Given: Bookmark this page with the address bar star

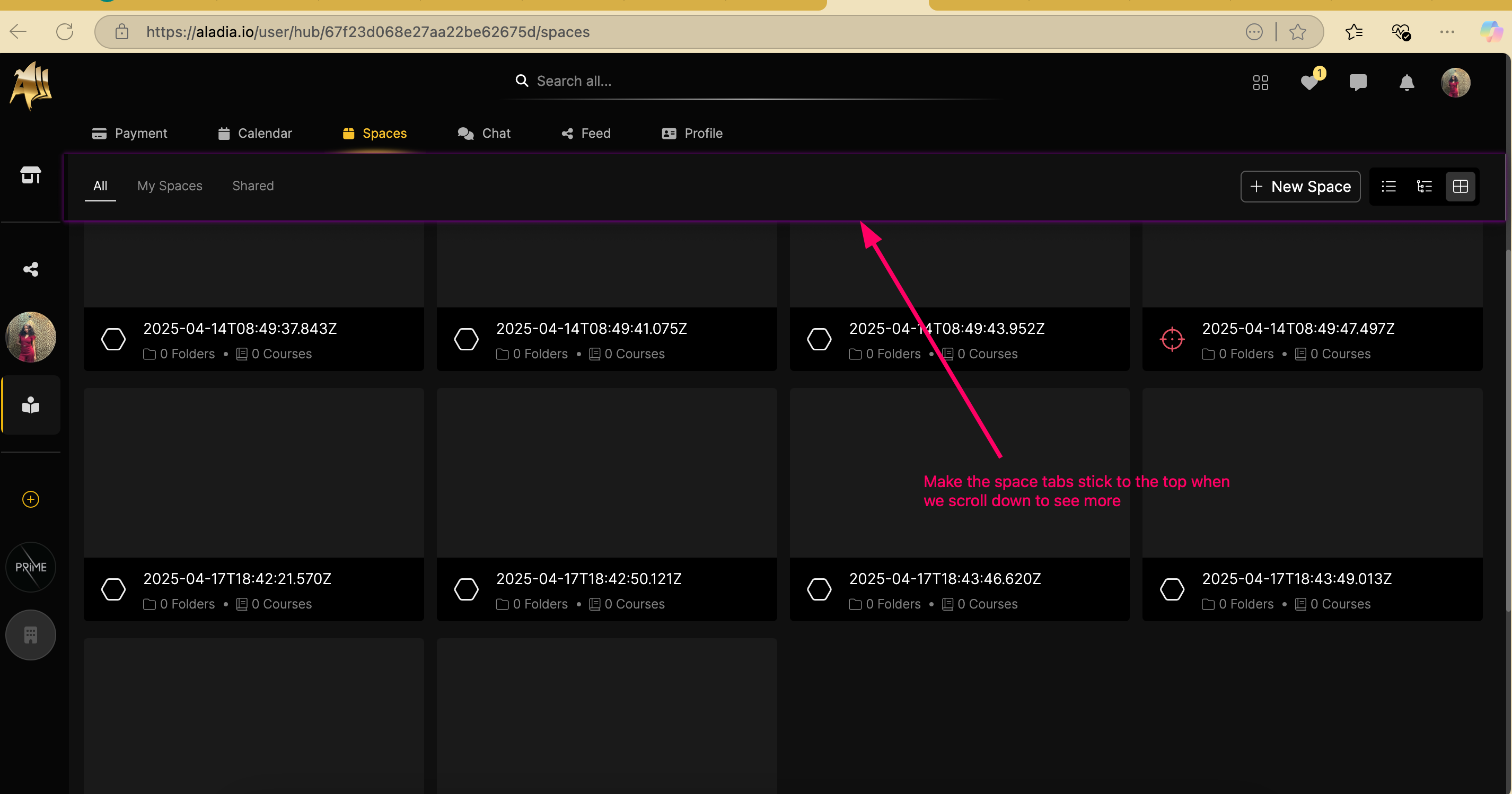Looking at the screenshot, I should pyautogui.click(x=1297, y=32).
